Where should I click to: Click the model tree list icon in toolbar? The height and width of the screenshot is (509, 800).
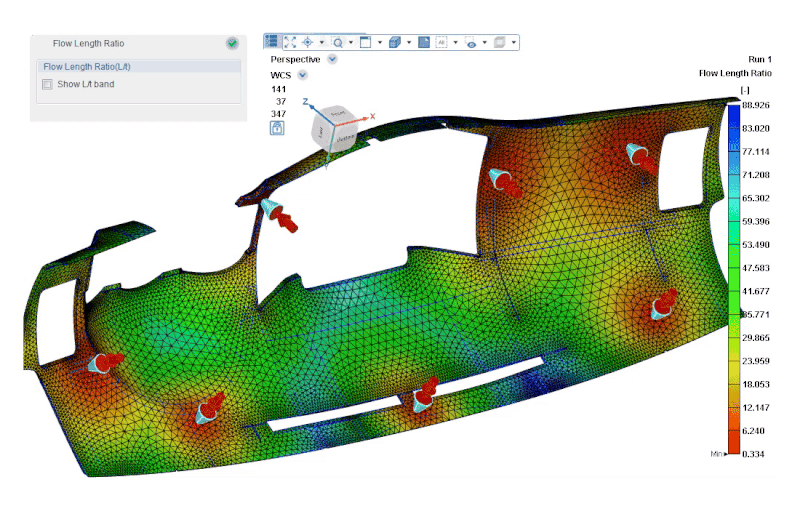point(272,42)
